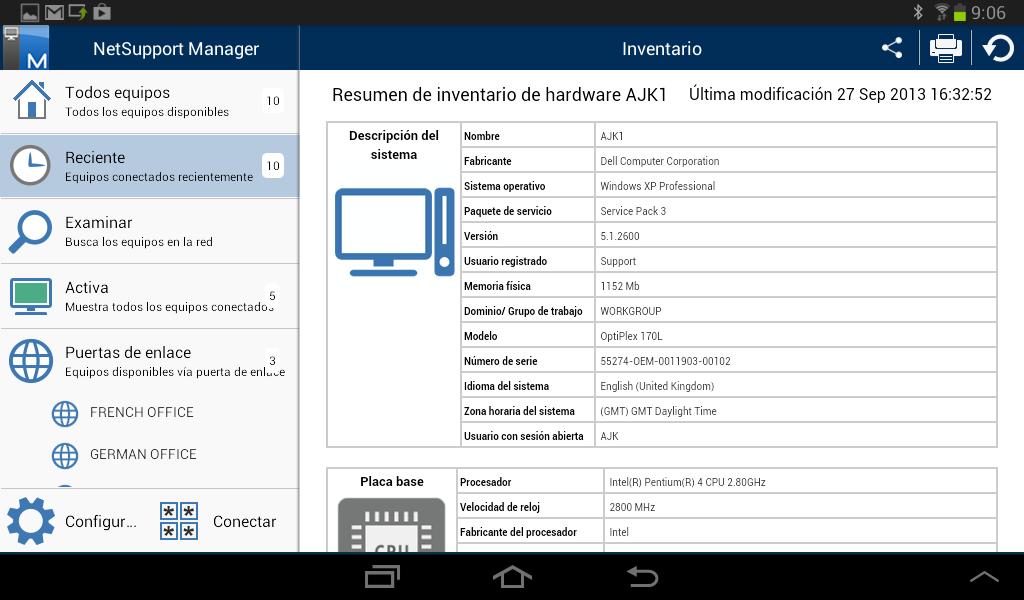
Task: Open Examinar network search
Action: [x=150, y=231]
